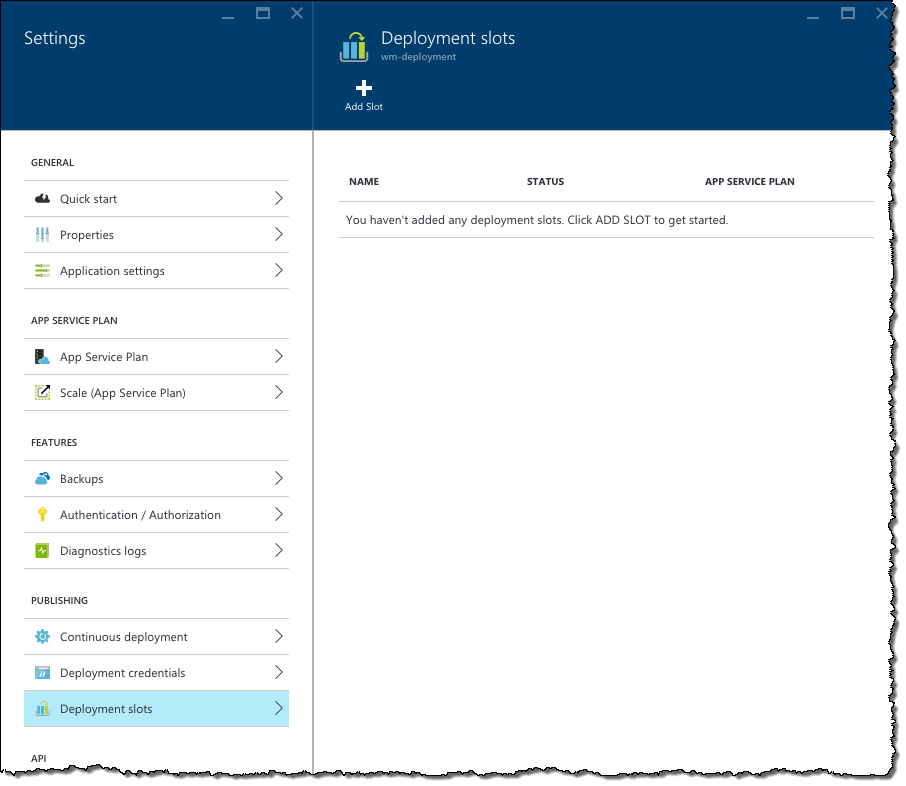Screen dimensions: 906x786
Task: Click the Authentication key icon
Action: (x=42, y=516)
